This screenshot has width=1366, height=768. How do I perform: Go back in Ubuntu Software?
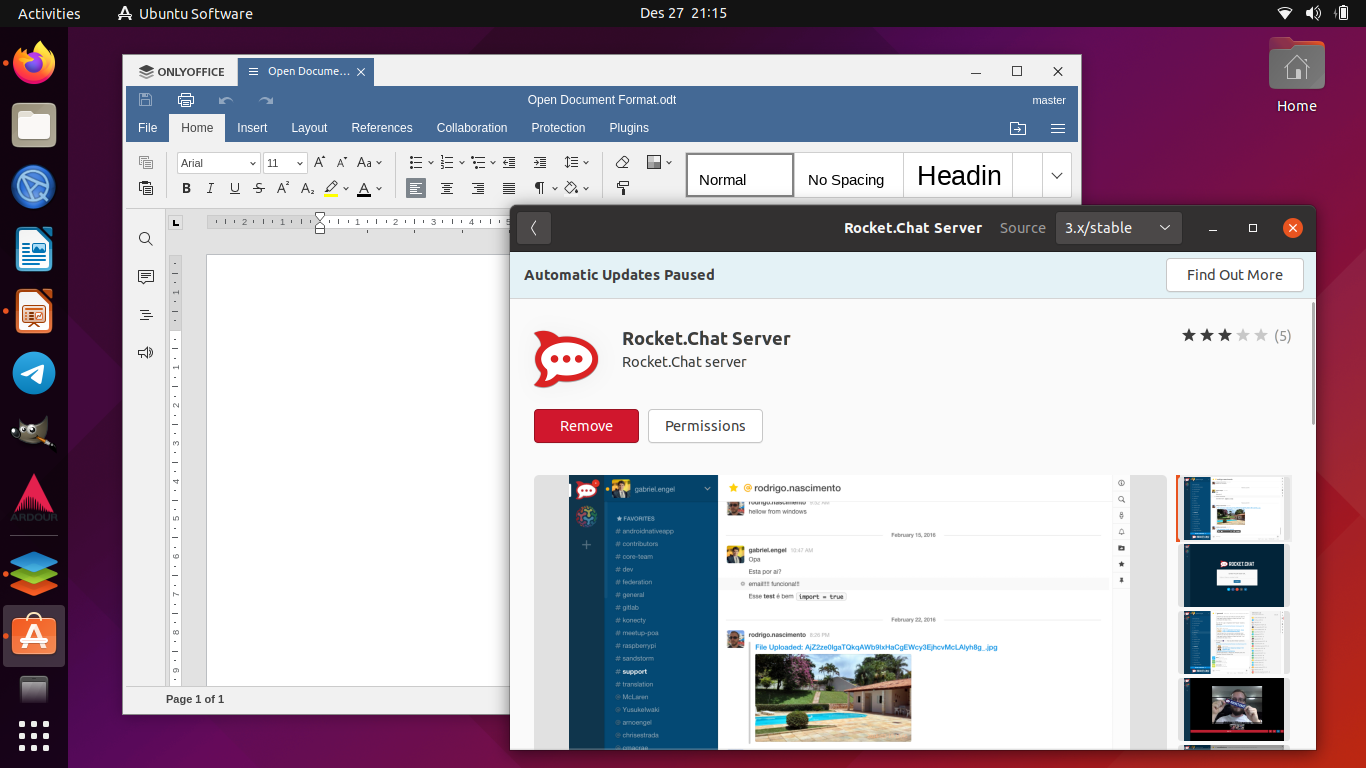click(534, 228)
